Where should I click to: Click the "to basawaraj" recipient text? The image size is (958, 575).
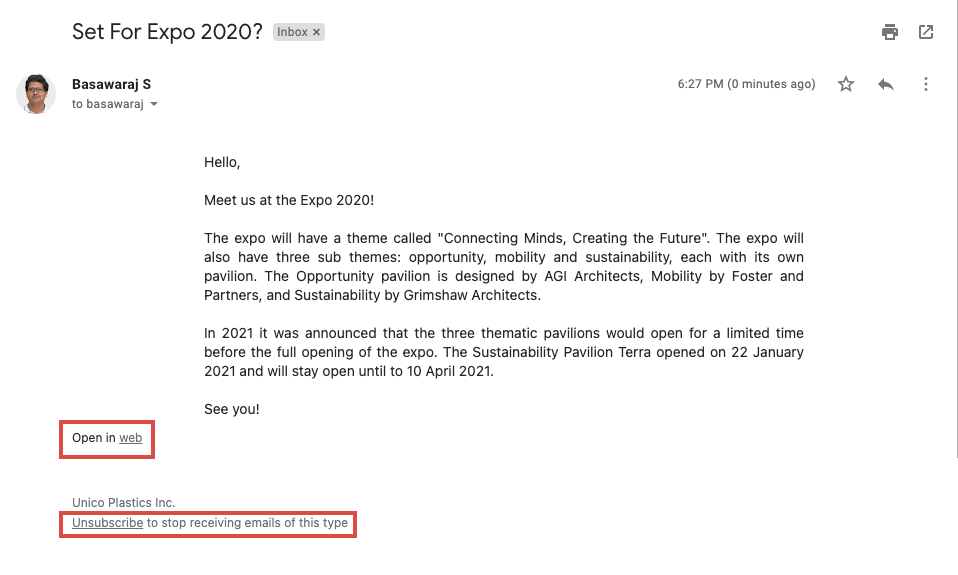pos(108,105)
